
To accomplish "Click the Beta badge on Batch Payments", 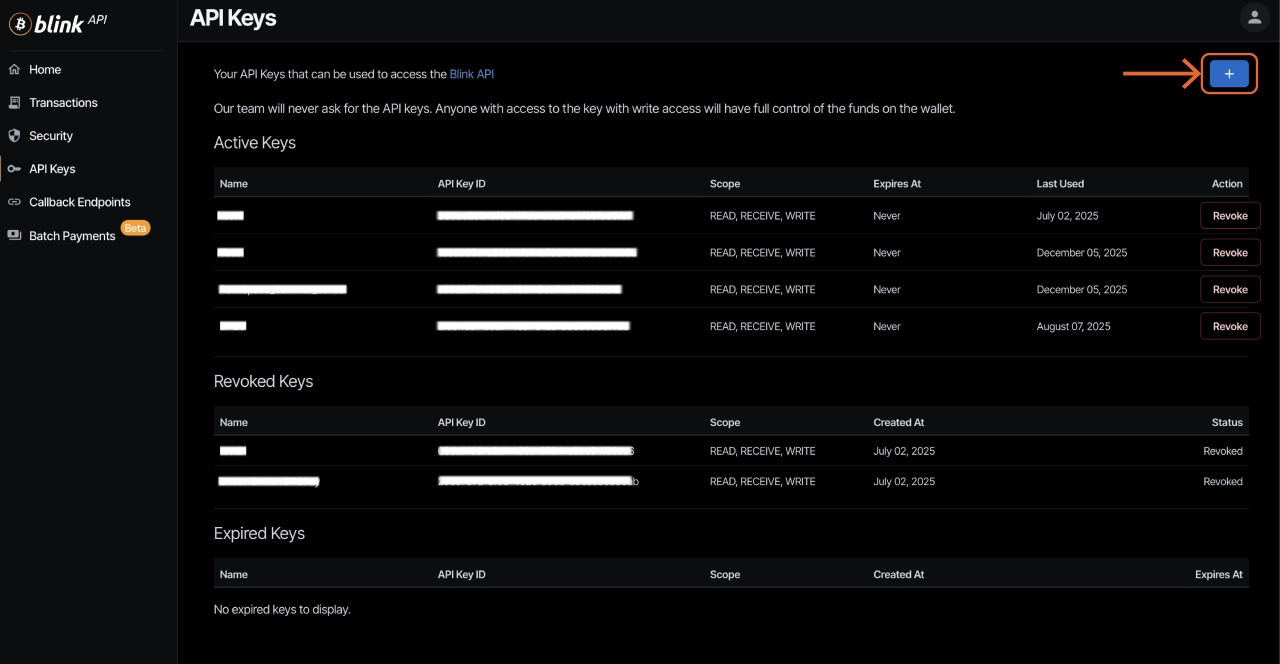I will tap(135, 228).
